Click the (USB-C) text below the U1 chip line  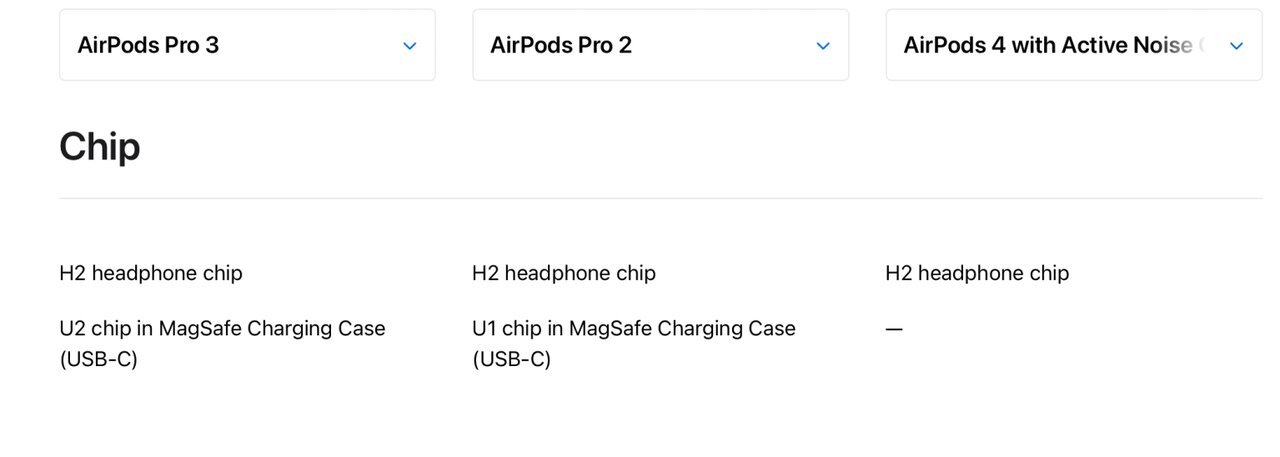point(511,359)
